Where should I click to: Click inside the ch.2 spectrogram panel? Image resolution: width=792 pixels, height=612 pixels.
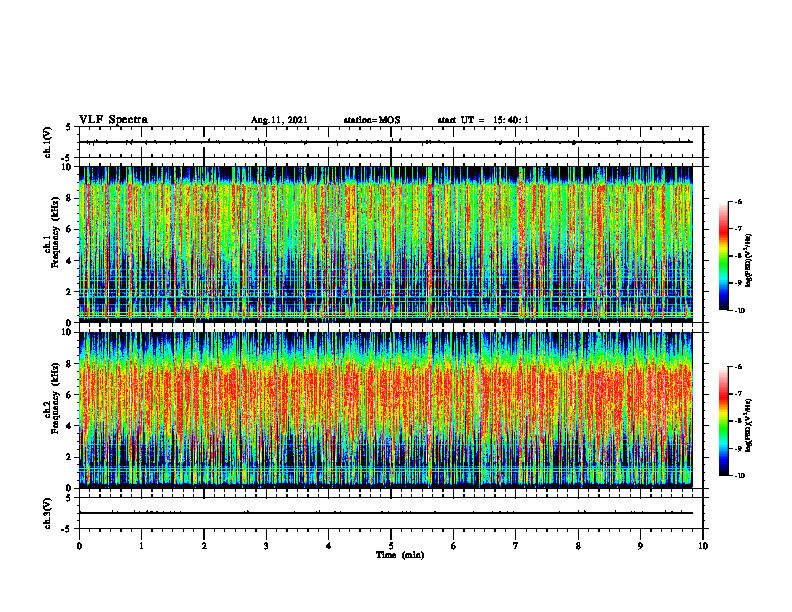385,410
